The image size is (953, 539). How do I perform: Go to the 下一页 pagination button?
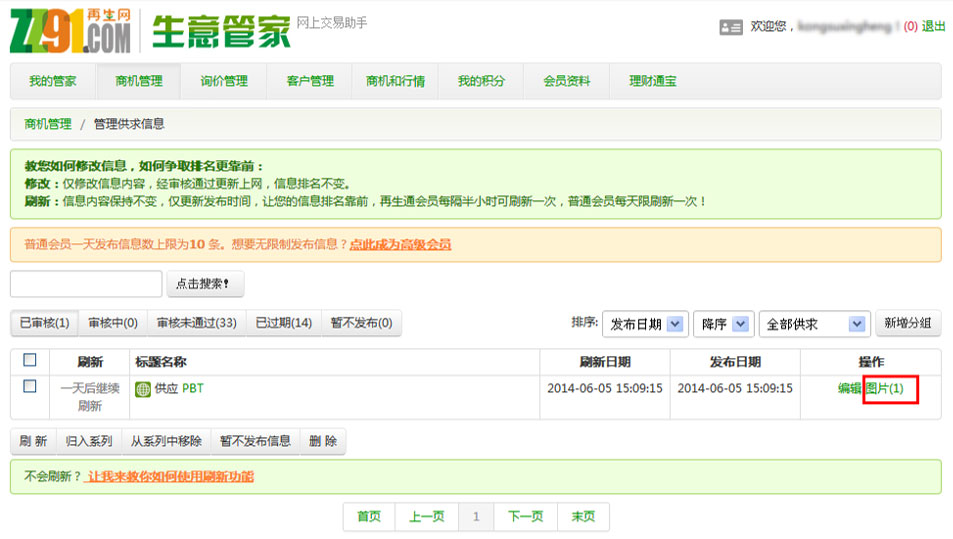pyautogui.click(x=525, y=516)
